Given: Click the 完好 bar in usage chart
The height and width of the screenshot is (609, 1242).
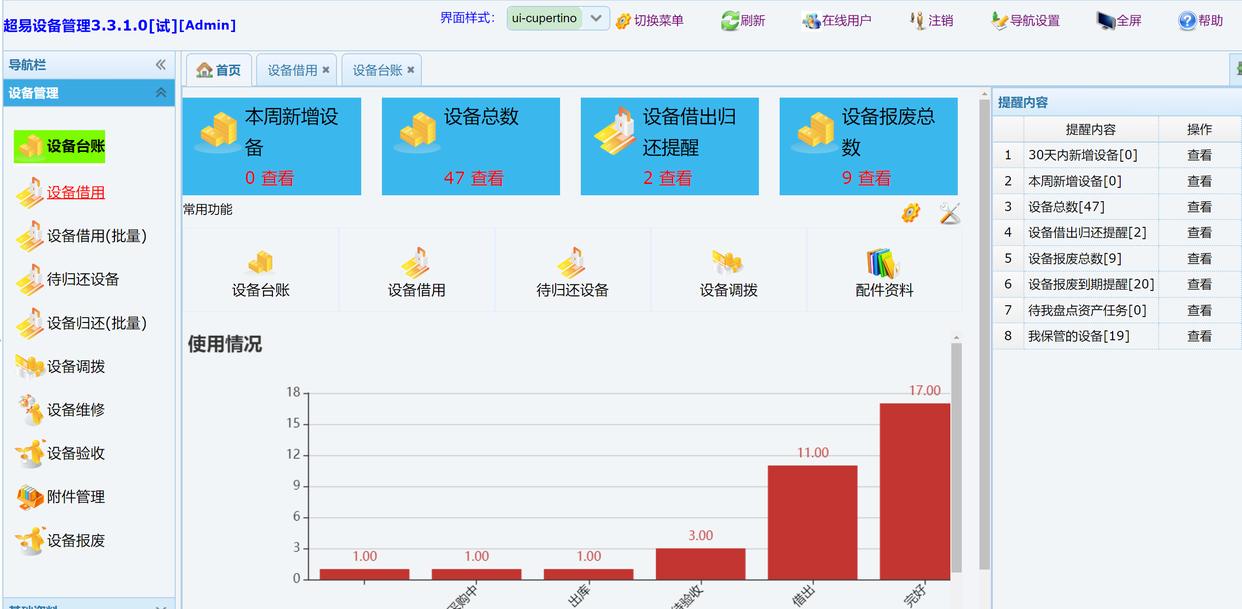Looking at the screenshot, I should [914, 490].
